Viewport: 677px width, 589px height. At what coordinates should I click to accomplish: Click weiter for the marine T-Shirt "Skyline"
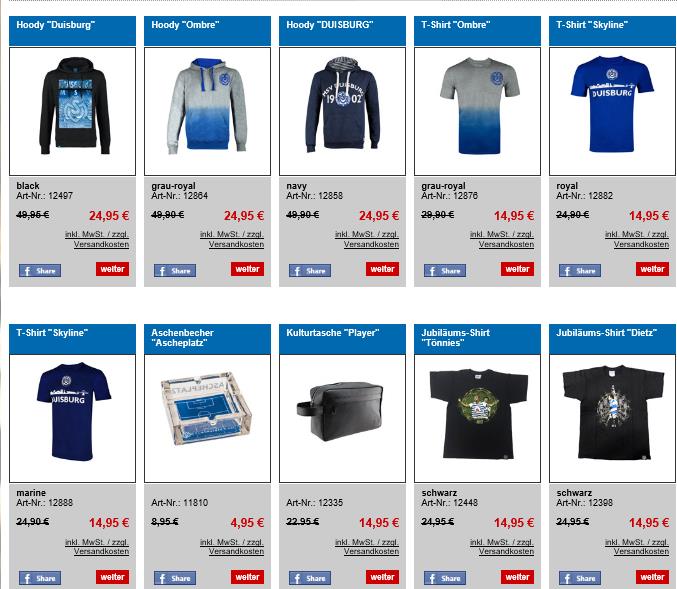point(112,577)
